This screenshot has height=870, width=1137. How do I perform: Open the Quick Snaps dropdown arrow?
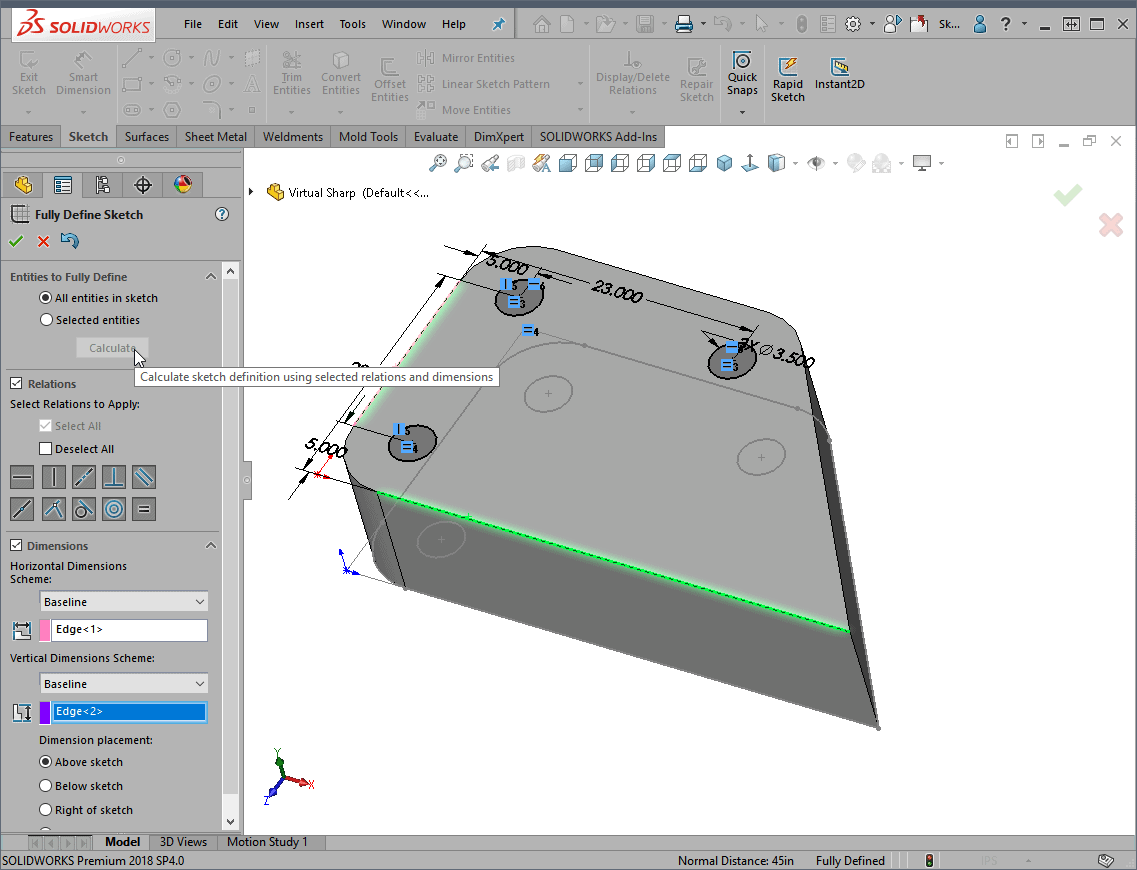[742, 112]
